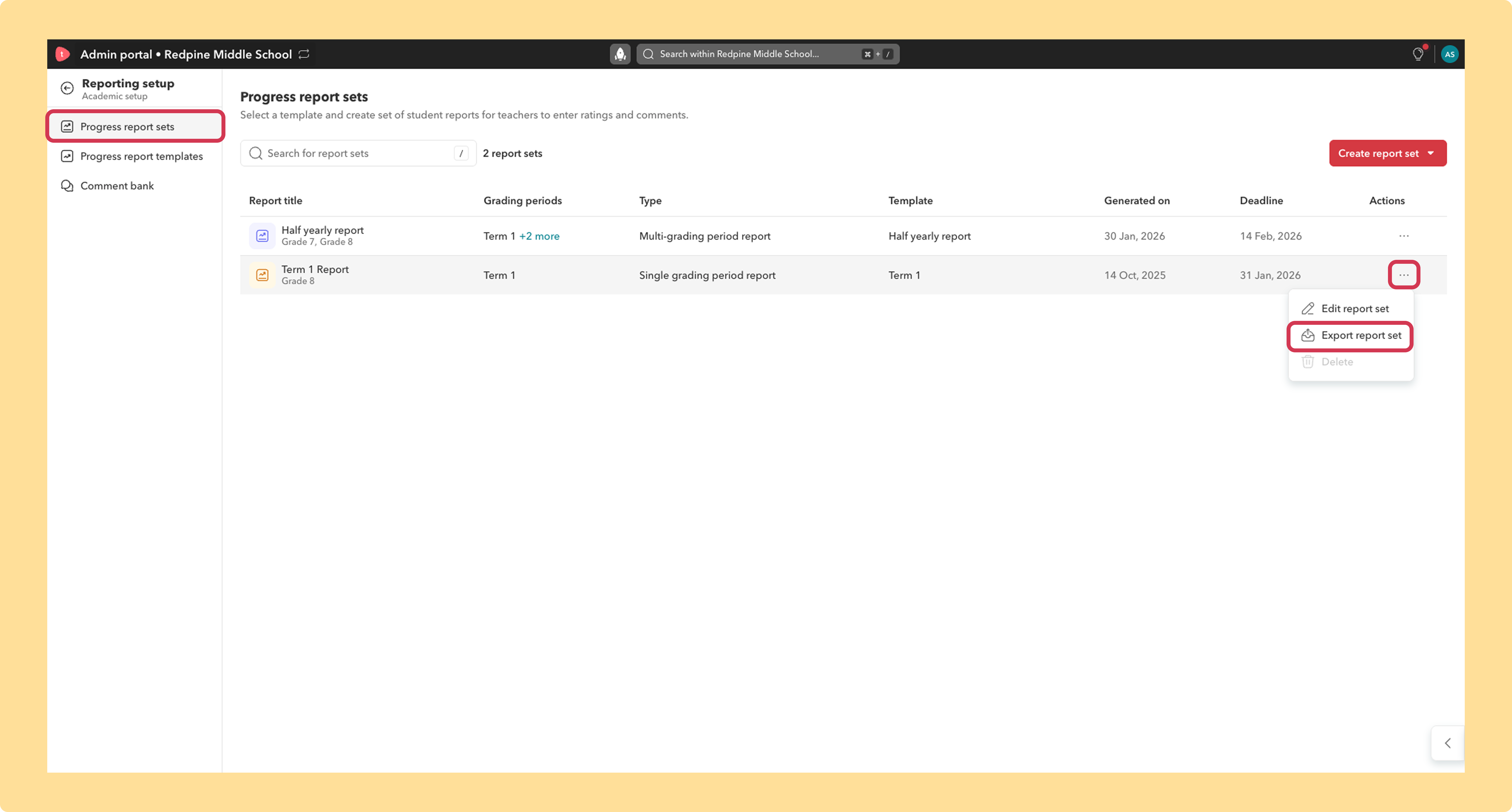Image resolution: width=1512 pixels, height=812 pixels.
Task: Open the rocket launcher icon
Action: (620, 54)
